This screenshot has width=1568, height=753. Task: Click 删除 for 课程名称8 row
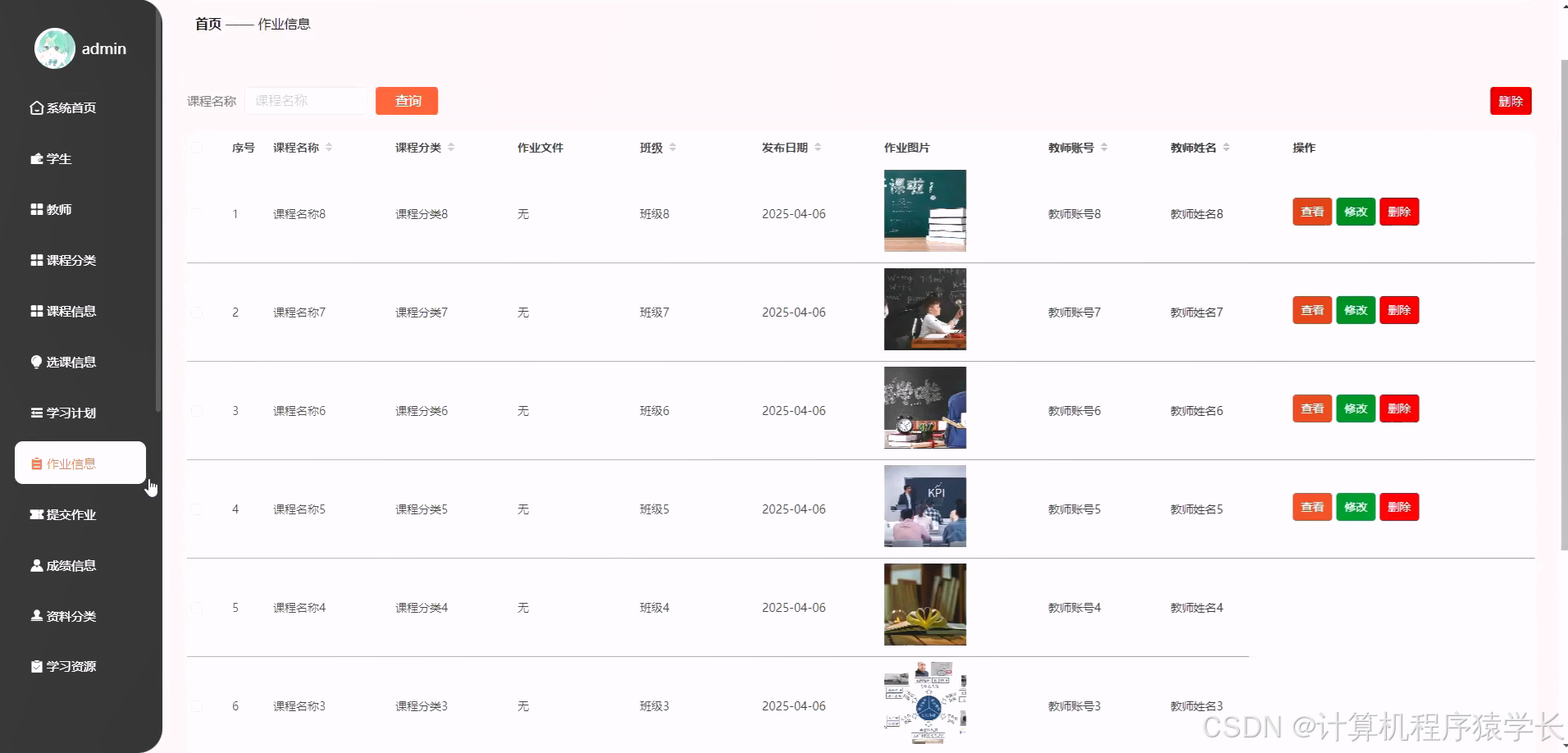(x=1399, y=212)
